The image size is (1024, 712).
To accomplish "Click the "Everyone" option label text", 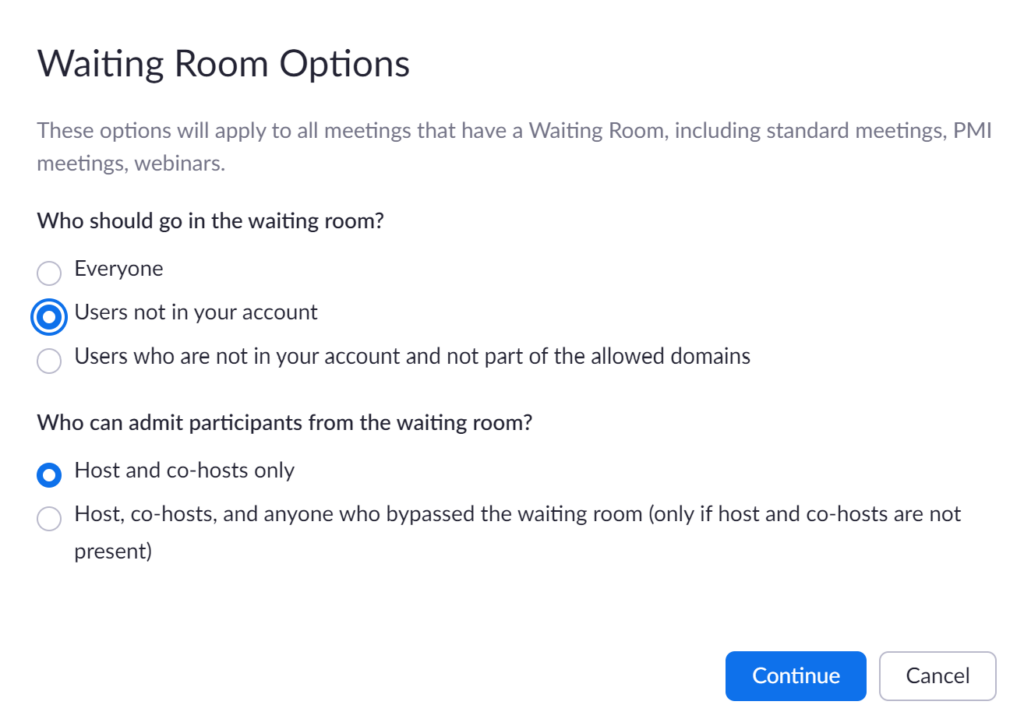I will coord(118,269).
